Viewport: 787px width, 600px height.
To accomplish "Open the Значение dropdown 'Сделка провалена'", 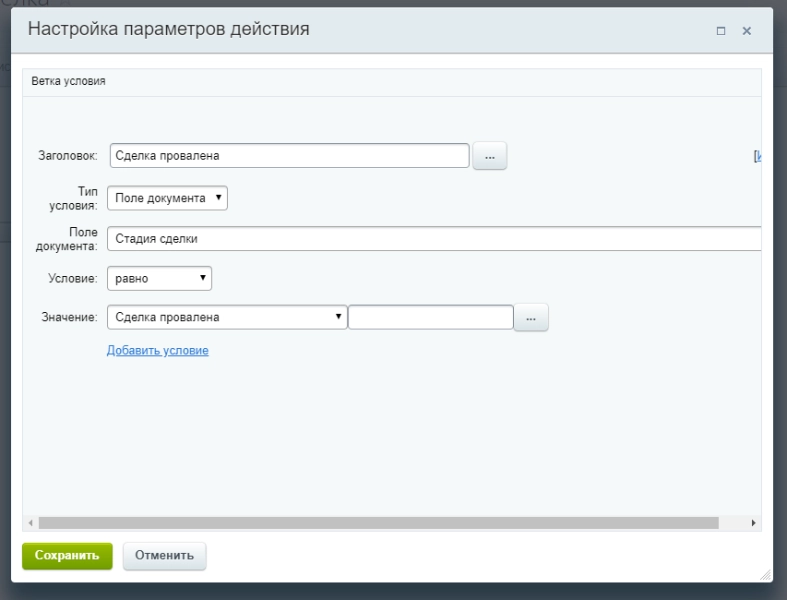I will point(227,318).
